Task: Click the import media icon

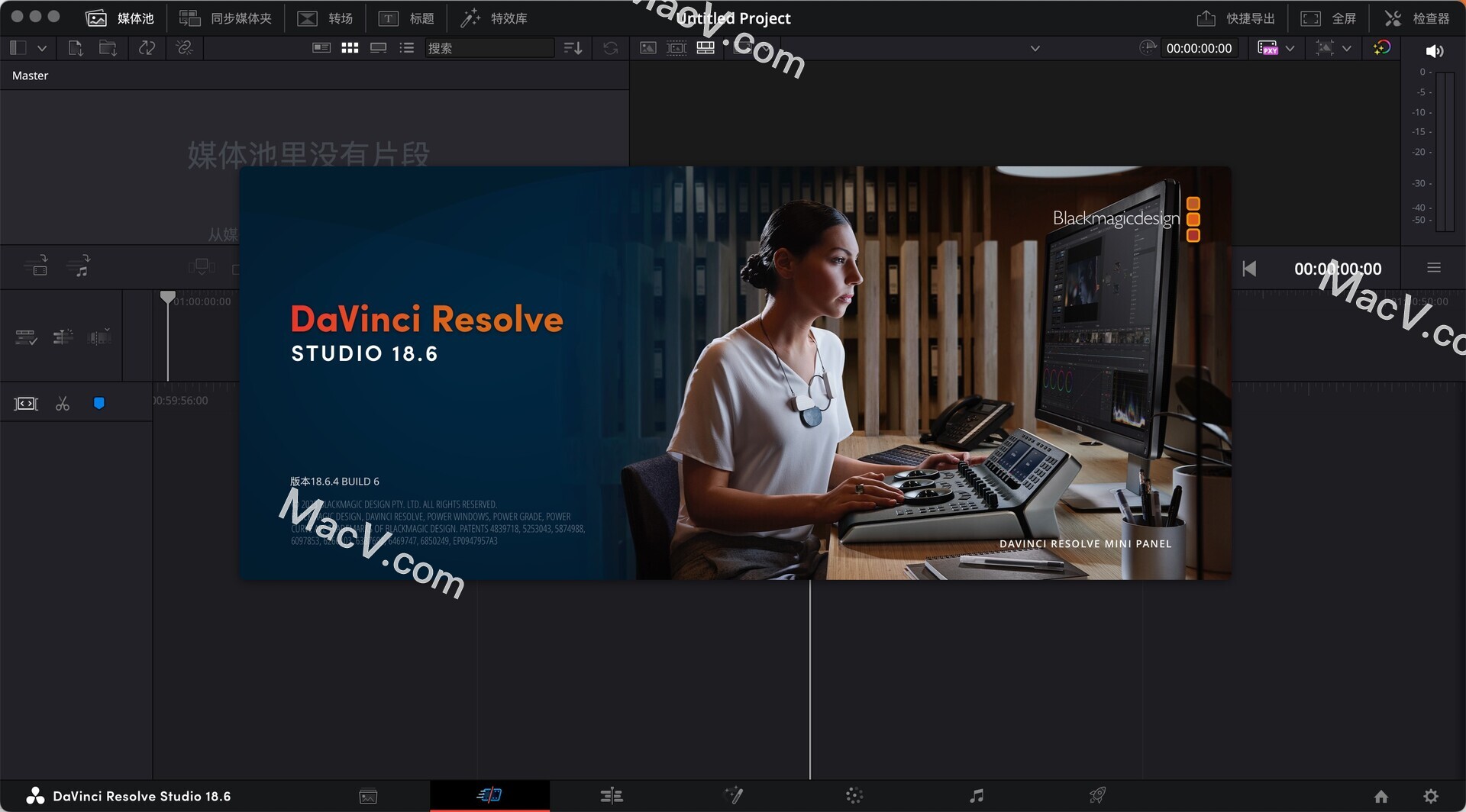Action: click(x=75, y=48)
